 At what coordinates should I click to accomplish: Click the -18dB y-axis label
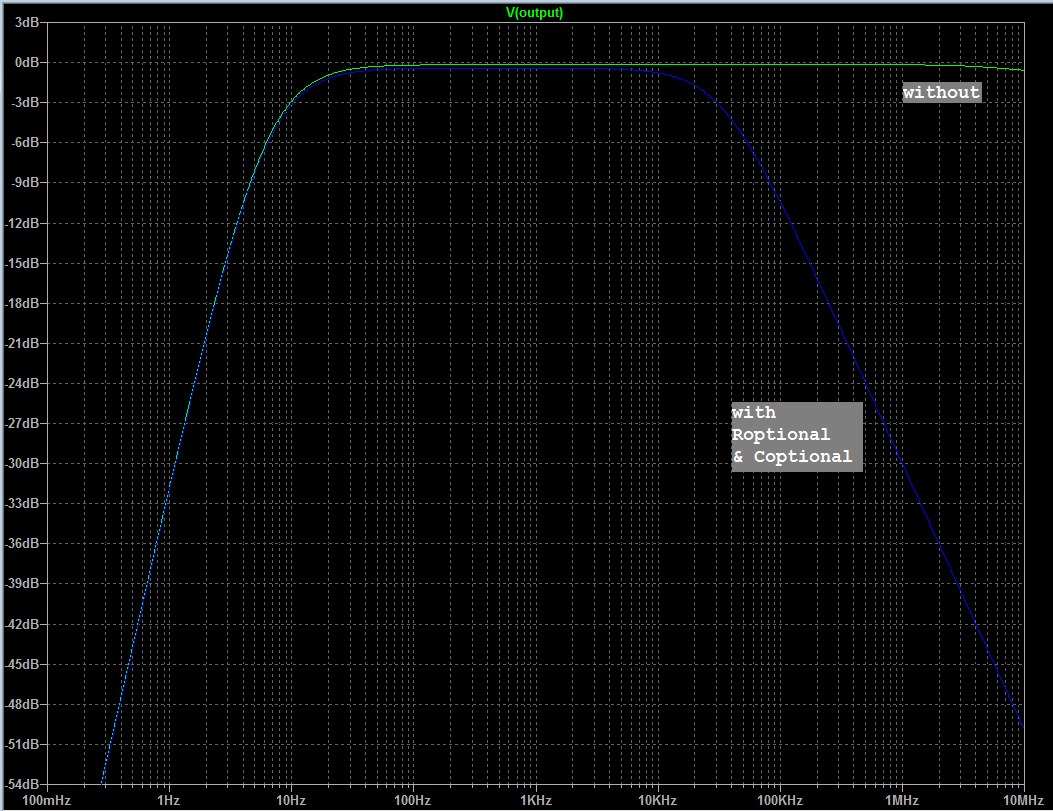(22, 303)
